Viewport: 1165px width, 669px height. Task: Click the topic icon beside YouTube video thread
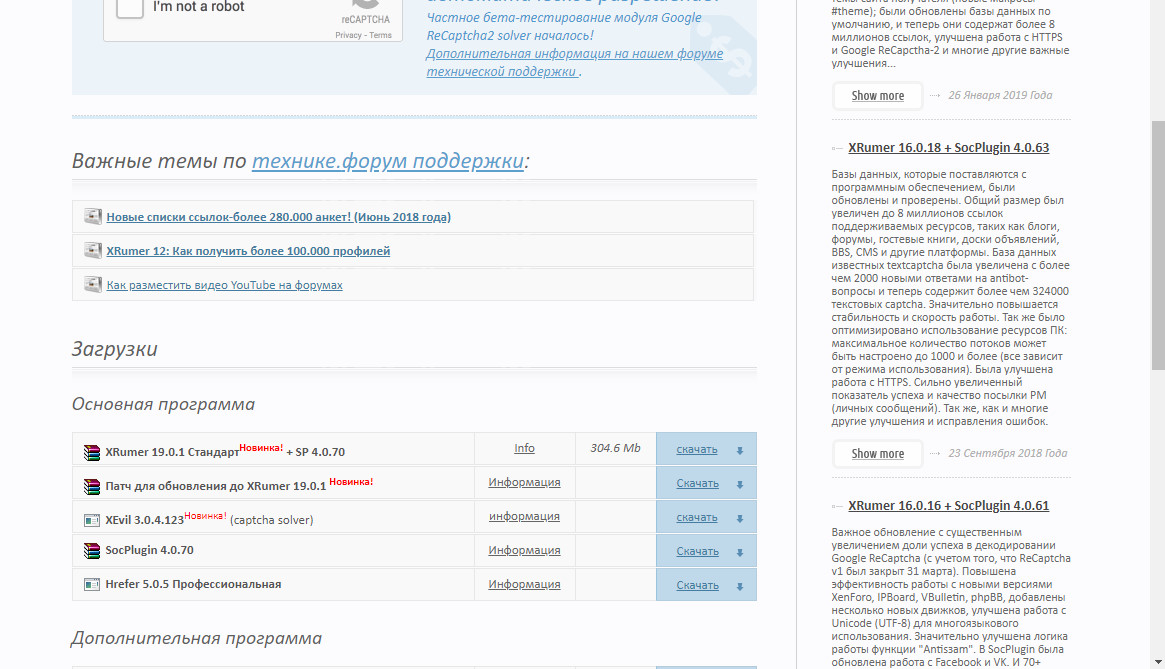point(93,285)
